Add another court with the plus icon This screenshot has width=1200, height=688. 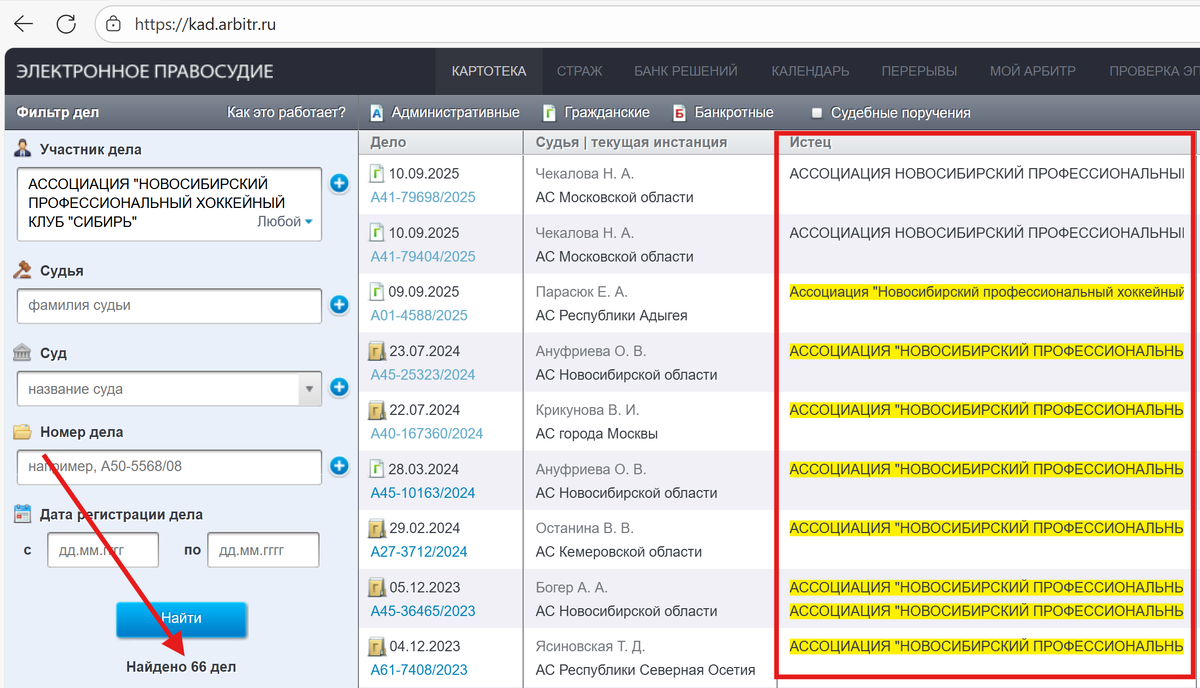[338, 387]
